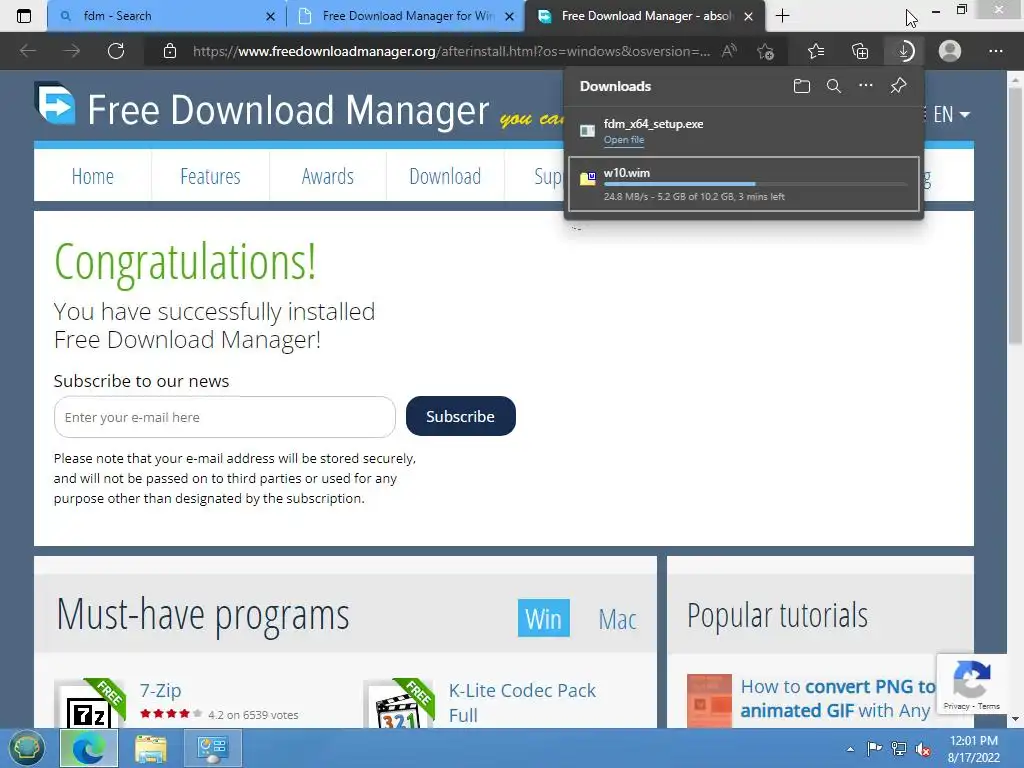The image size is (1024, 768).
Task: Open convert PNG to animated GIF tutorial
Action: pyautogui.click(x=838, y=699)
